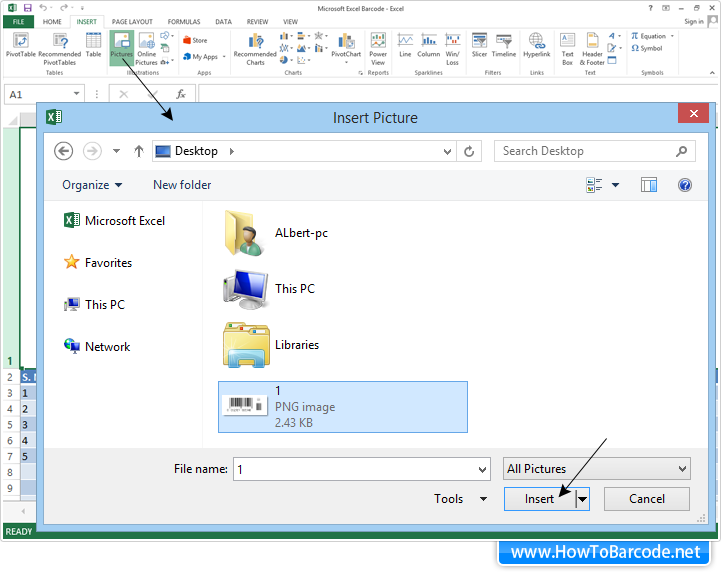Image resolution: width=721 pixels, height=572 pixels.
Task: Click Sign in
Action: pyautogui.click(x=693, y=22)
